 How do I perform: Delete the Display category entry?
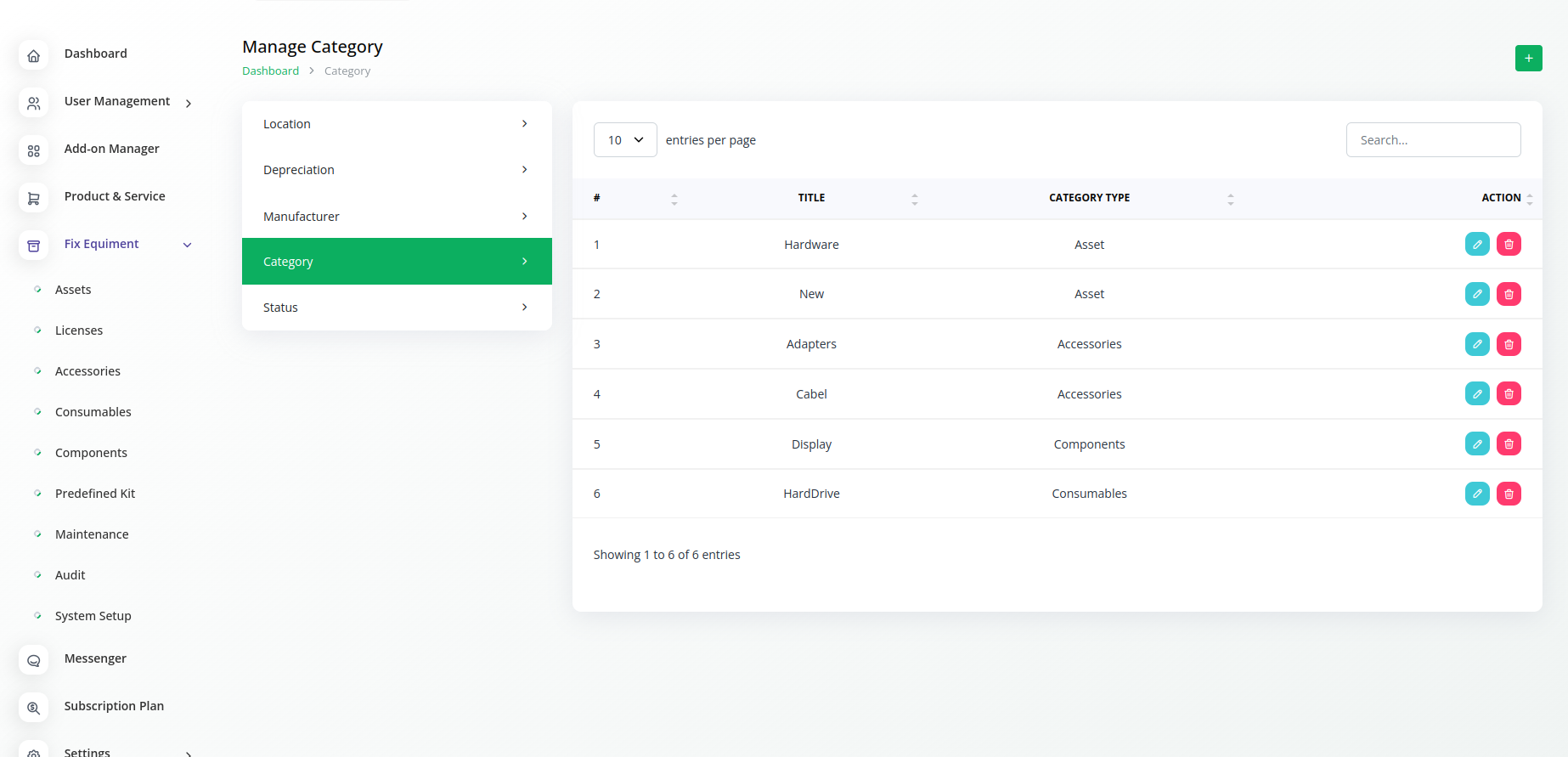point(1509,444)
